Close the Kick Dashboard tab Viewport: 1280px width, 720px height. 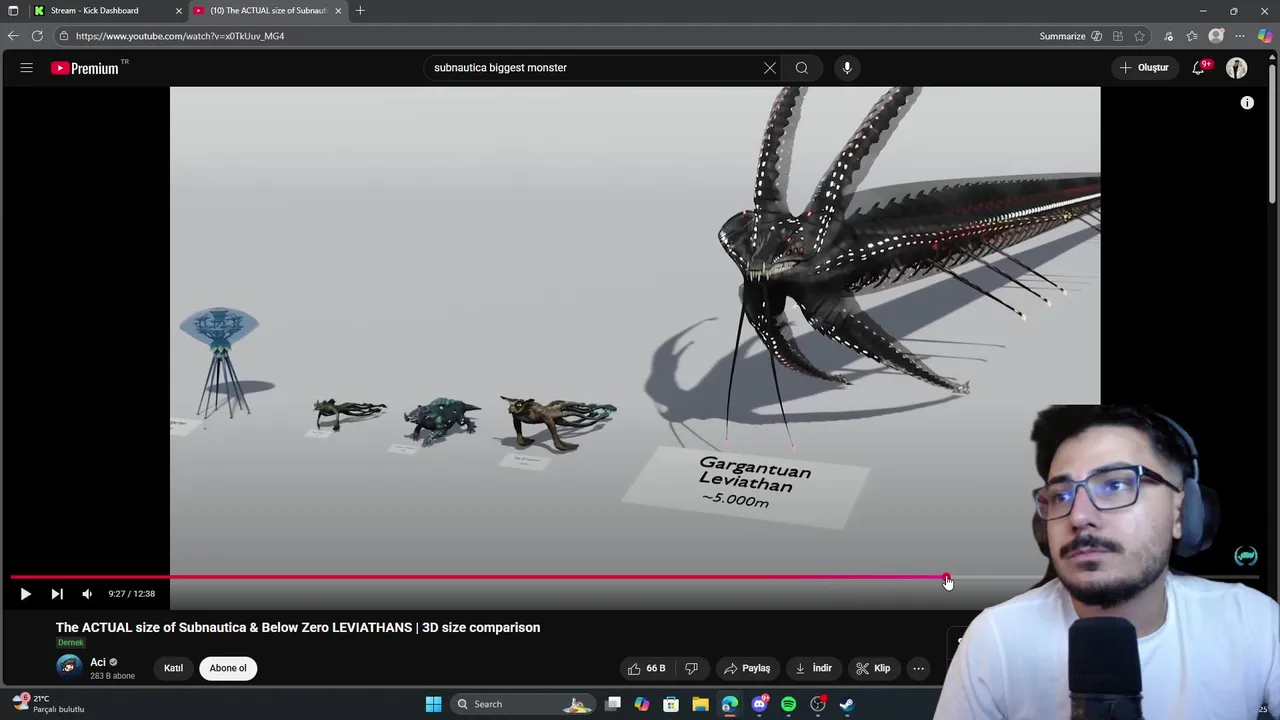[179, 11]
